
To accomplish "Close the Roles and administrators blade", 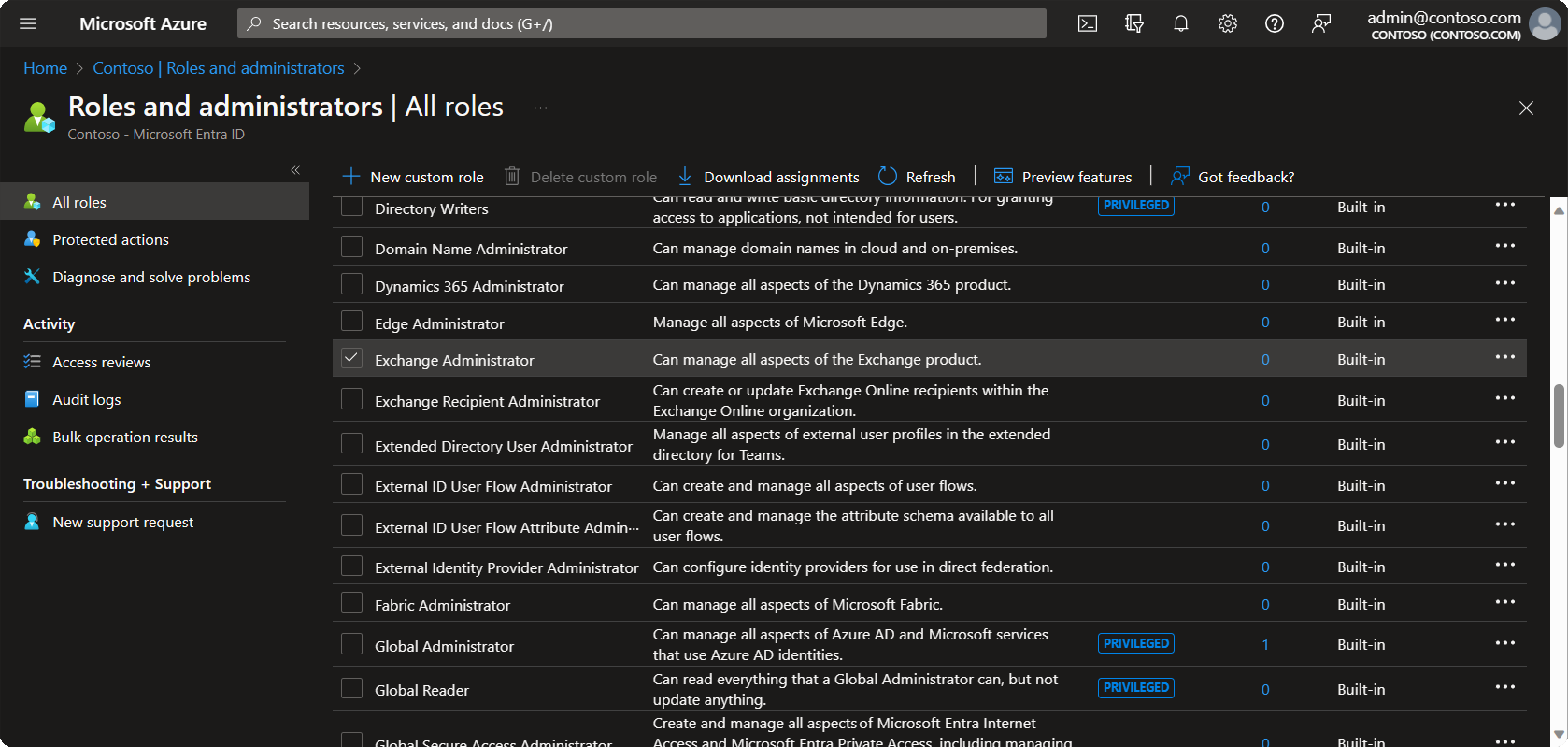I will [x=1526, y=108].
